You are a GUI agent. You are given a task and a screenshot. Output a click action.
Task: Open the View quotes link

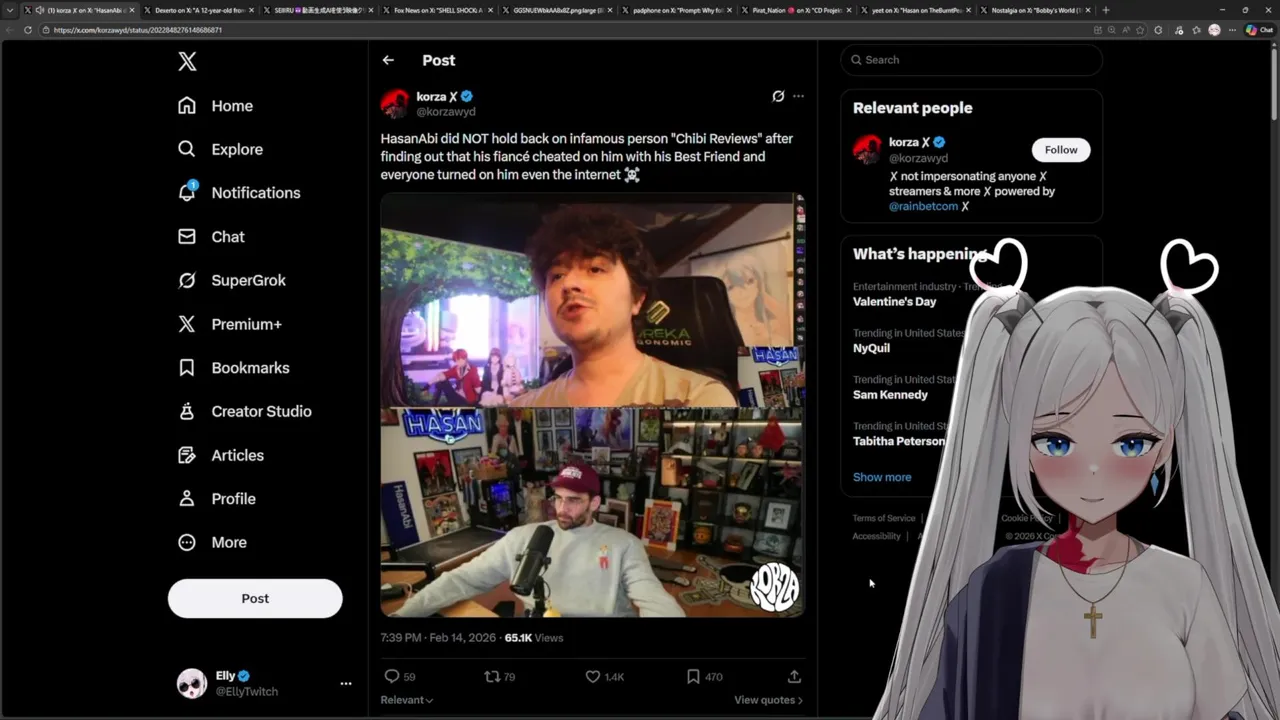769,700
